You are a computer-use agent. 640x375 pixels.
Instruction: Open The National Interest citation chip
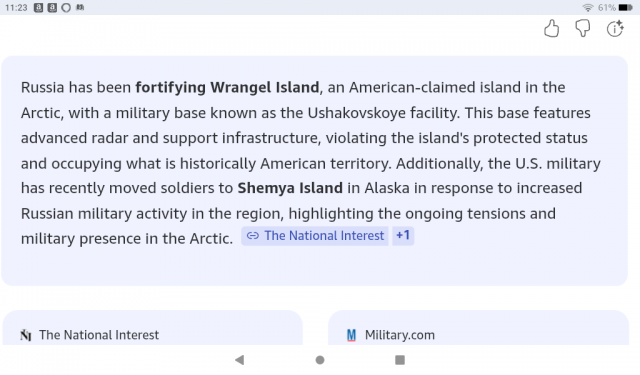click(x=315, y=236)
